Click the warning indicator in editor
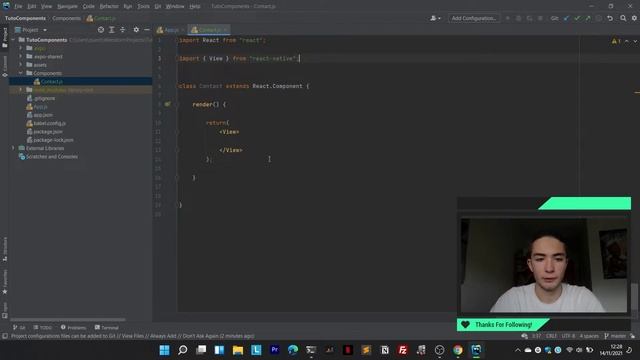 (616, 41)
